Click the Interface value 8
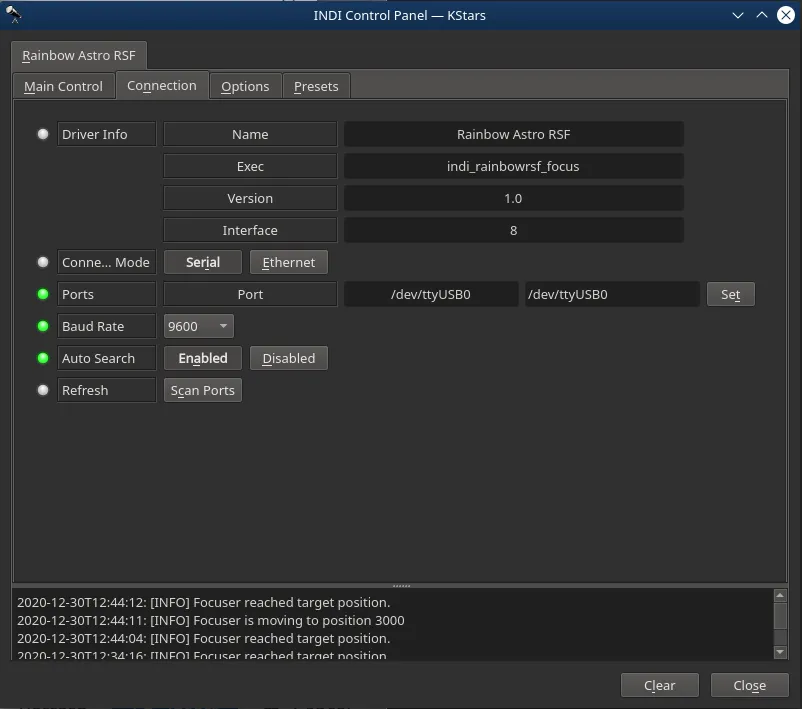 click(514, 230)
